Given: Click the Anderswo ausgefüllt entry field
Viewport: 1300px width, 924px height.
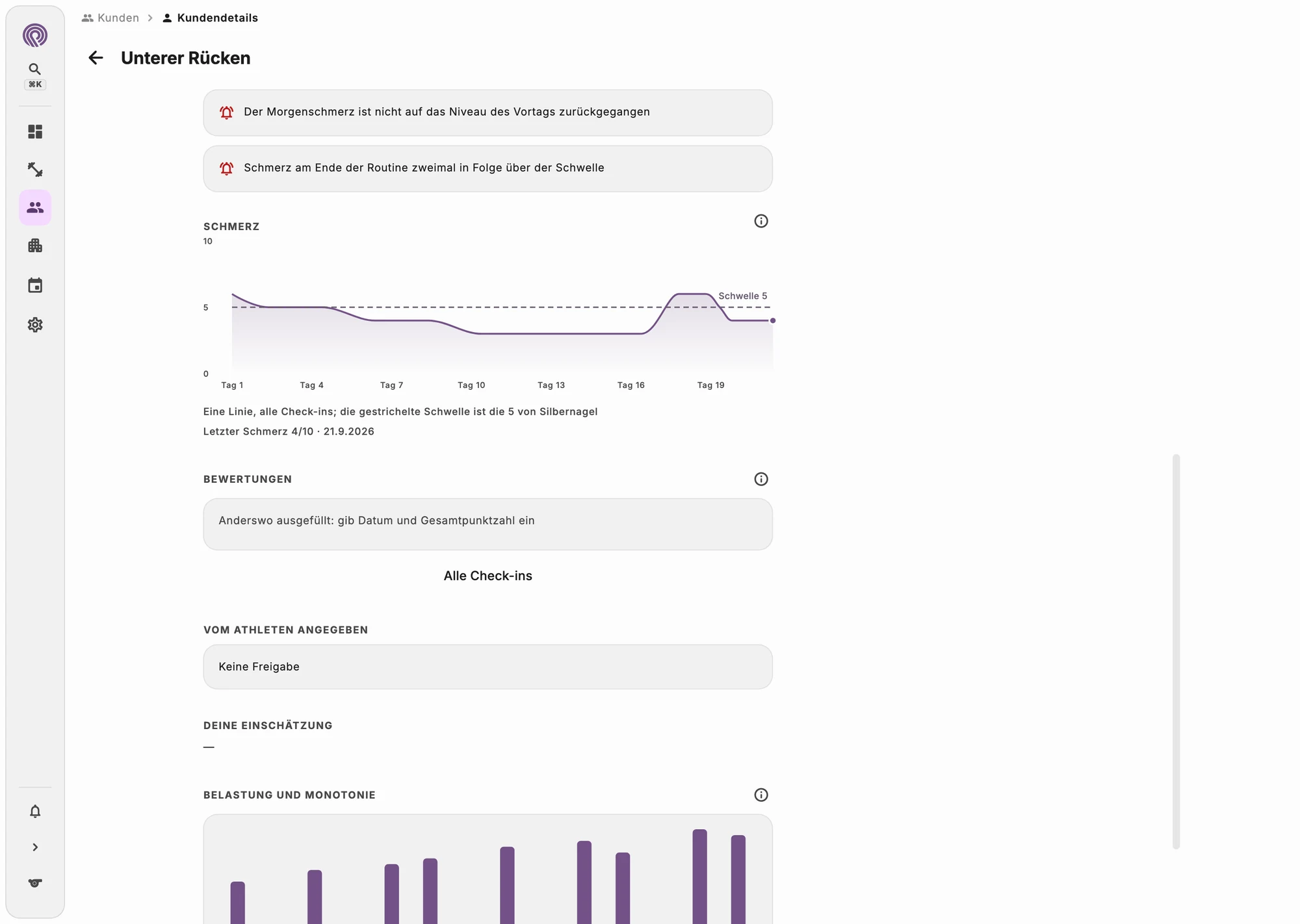Looking at the screenshot, I should pos(488,524).
